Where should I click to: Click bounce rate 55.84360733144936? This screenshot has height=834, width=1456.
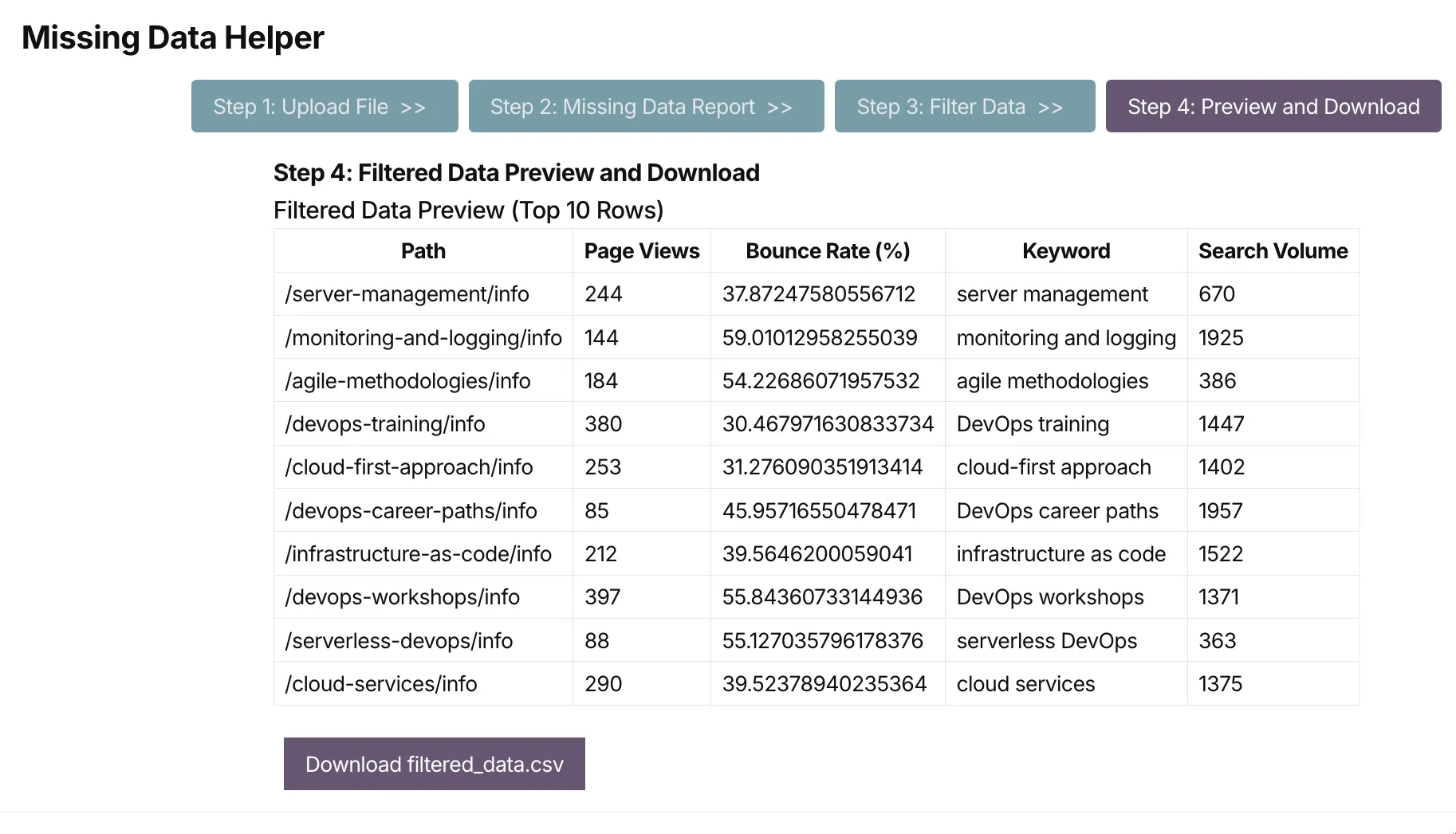[x=828, y=597]
